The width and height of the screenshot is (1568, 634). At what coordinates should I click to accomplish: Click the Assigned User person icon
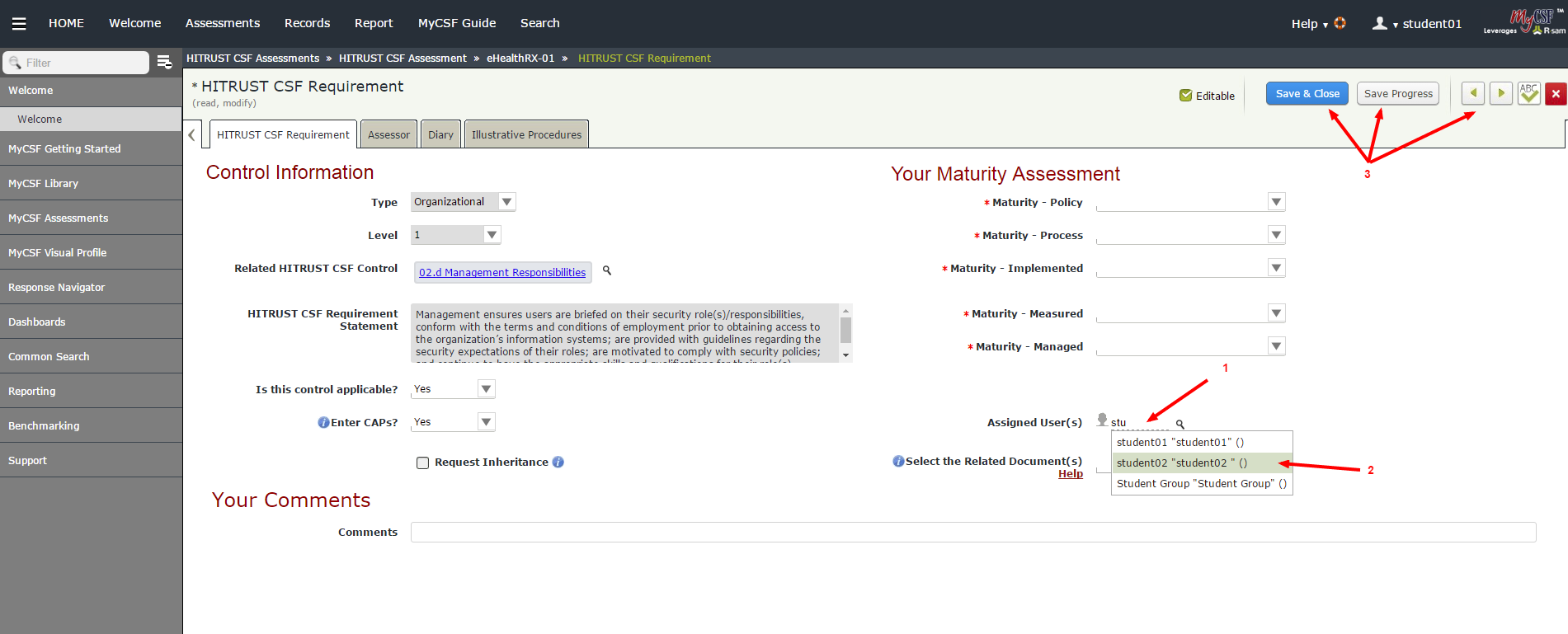tap(1102, 420)
